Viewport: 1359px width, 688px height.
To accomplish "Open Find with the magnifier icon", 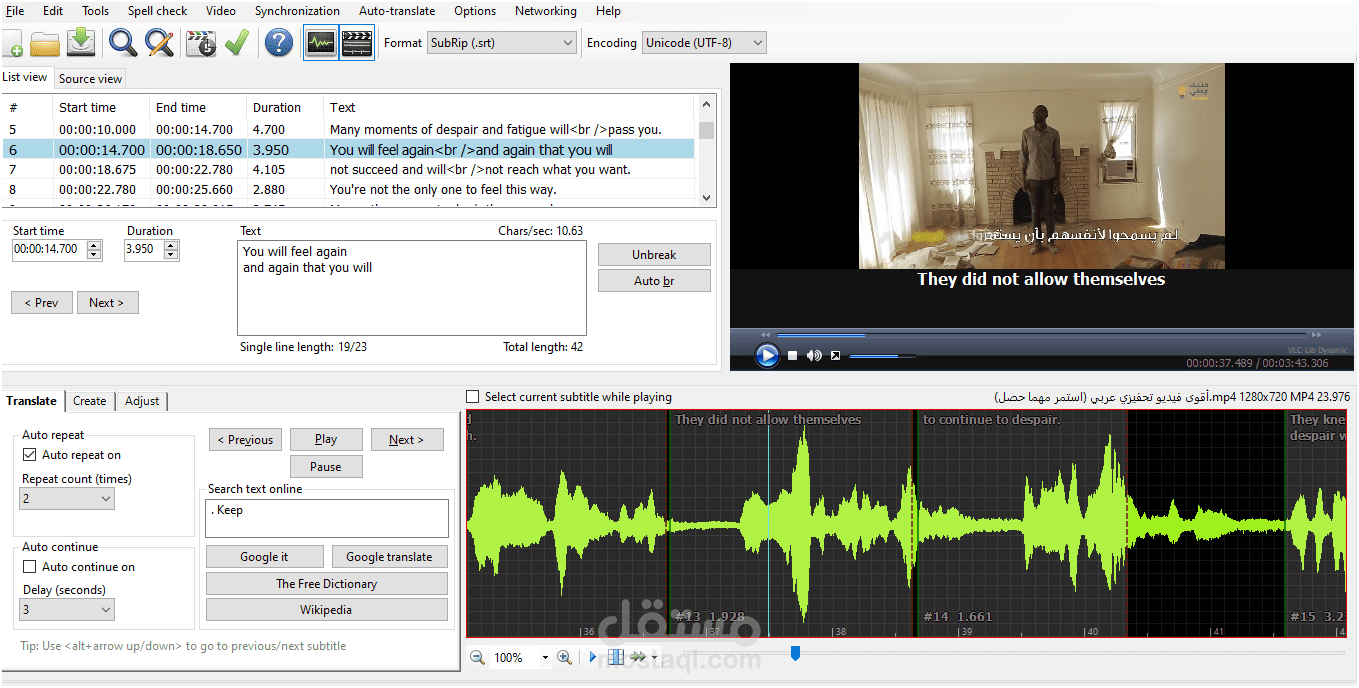I will [x=123, y=43].
